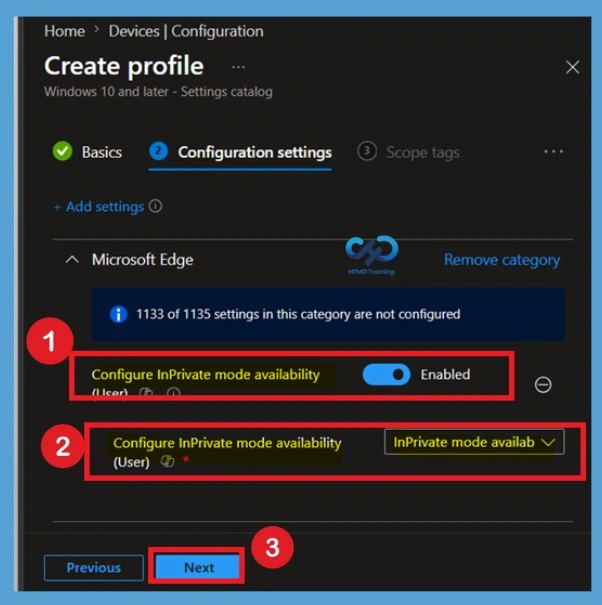Viewport: 602px width, 605px height.
Task: Open Devices | Configuration breadcrumb link
Action: click(x=186, y=31)
